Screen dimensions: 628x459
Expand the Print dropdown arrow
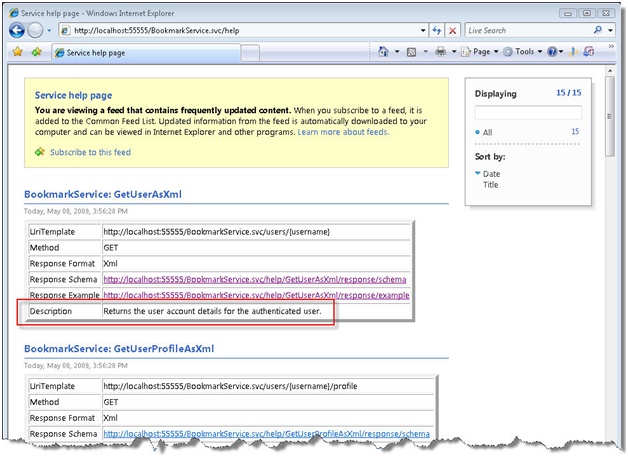pos(454,52)
